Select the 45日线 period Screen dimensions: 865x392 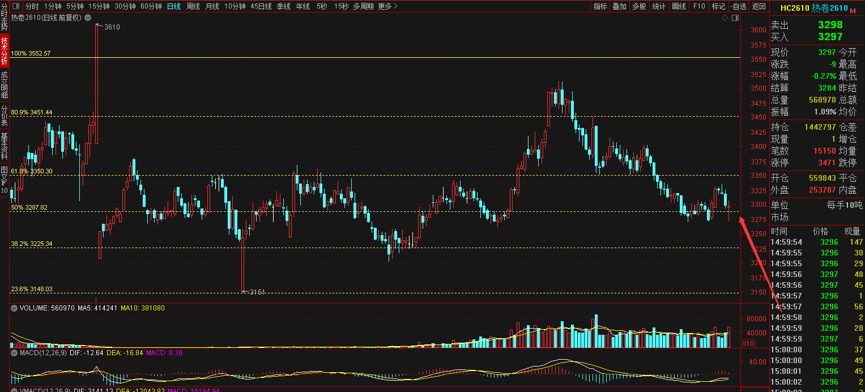tap(261, 7)
